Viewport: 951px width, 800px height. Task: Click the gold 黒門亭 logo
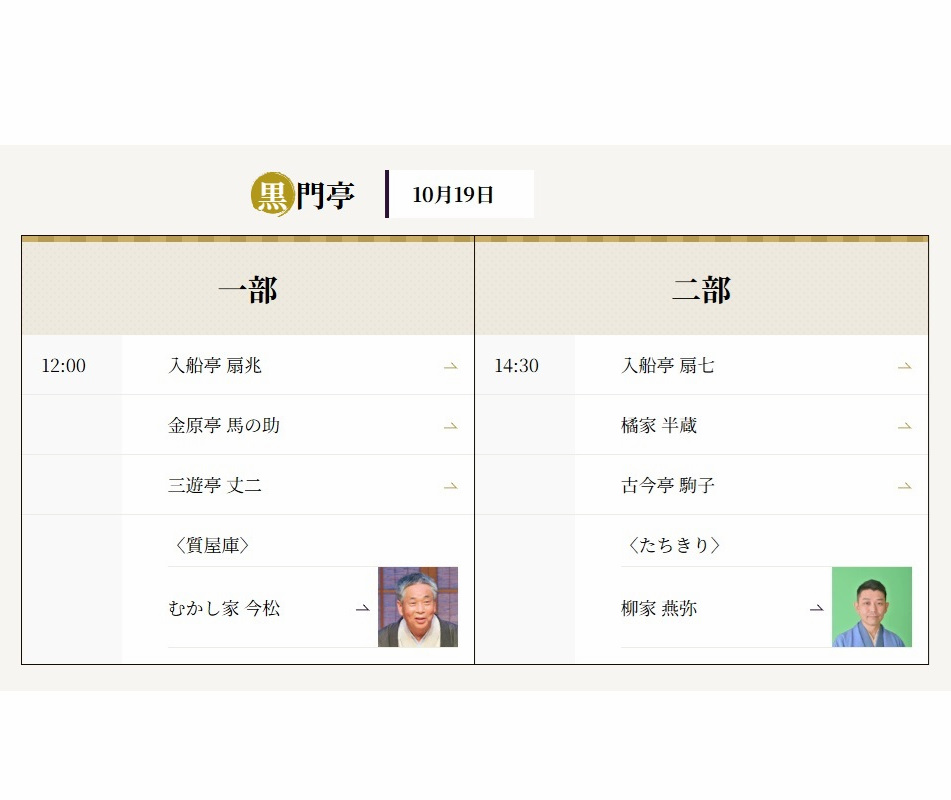point(302,195)
